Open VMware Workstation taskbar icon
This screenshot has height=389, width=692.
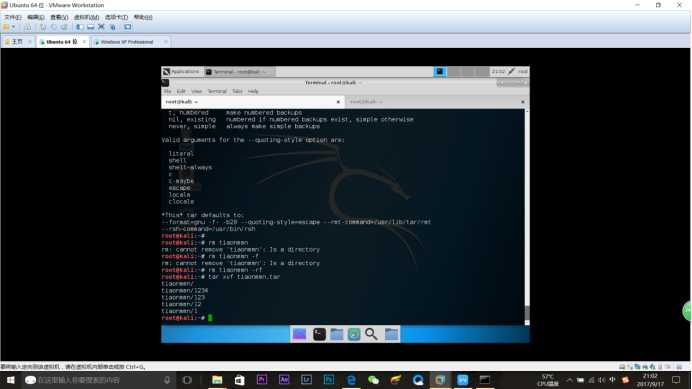click(x=440, y=380)
